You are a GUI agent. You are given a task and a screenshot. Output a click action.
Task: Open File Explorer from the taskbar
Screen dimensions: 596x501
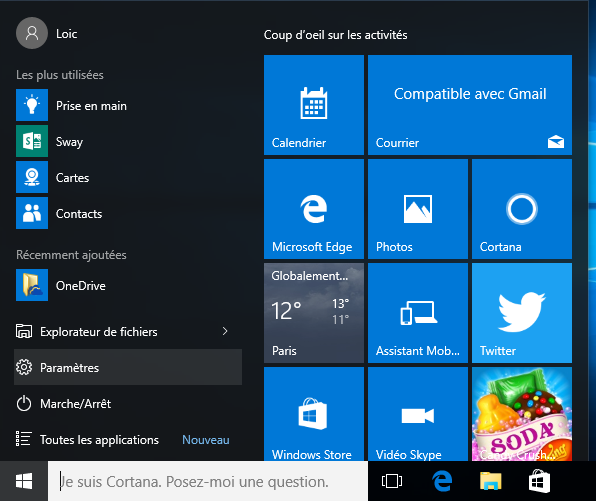tap(491, 481)
